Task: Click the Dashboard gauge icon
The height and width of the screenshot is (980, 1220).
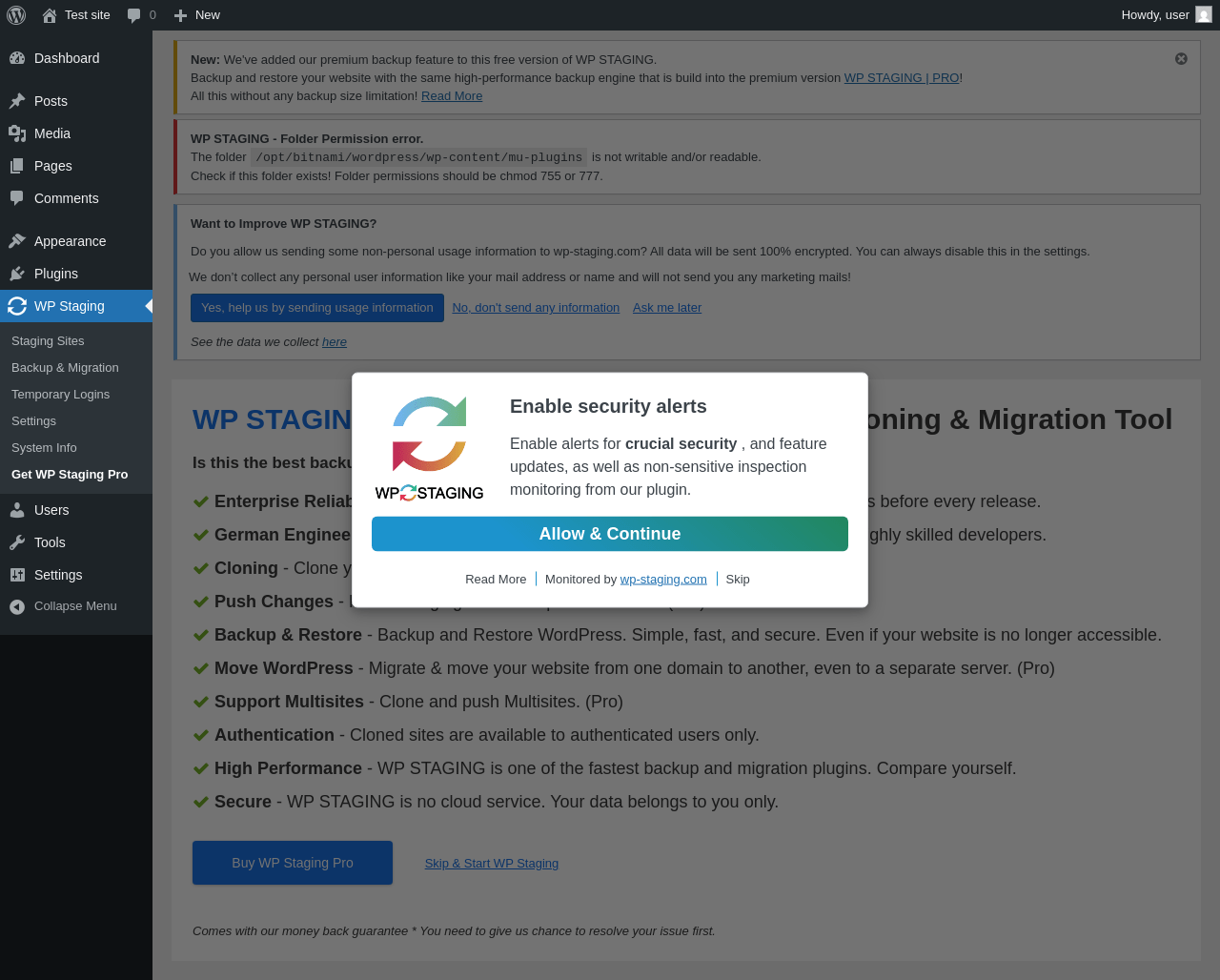Action: coord(17,58)
